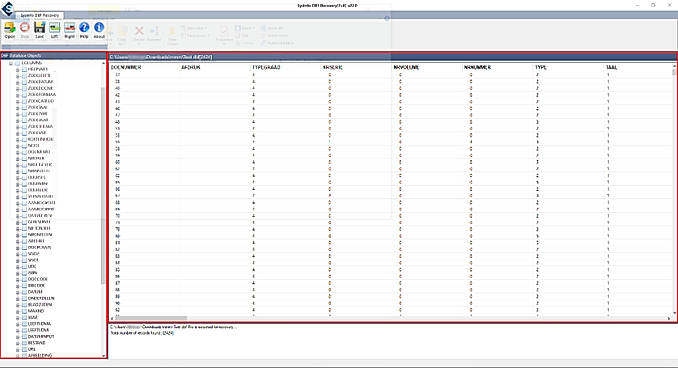The image size is (678, 368).
Task: Click the tree panel scroll-down arrow
Action: tap(103, 355)
